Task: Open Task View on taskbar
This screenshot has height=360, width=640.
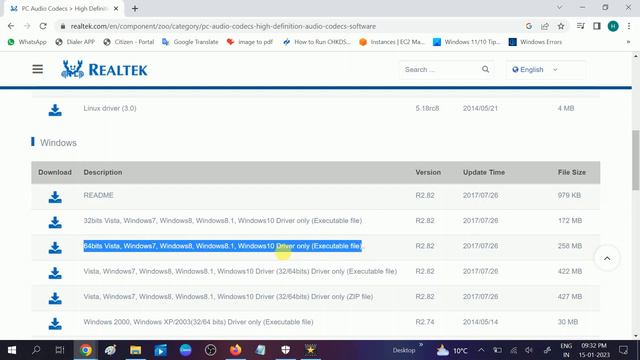Action: (x=60, y=350)
